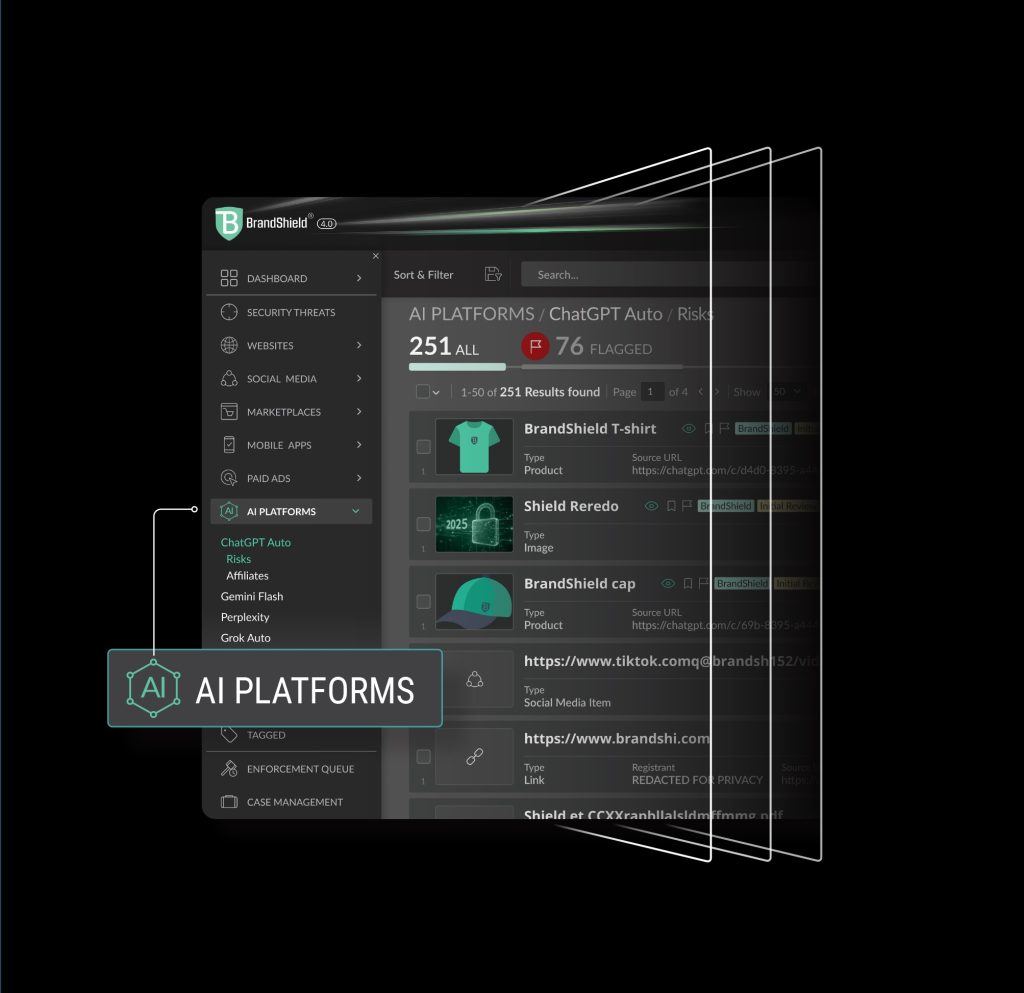Click the Social Media icon in sidebar
Image resolution: width=1024 pixels, height=993 pixels.
click(x=229, y=379)
